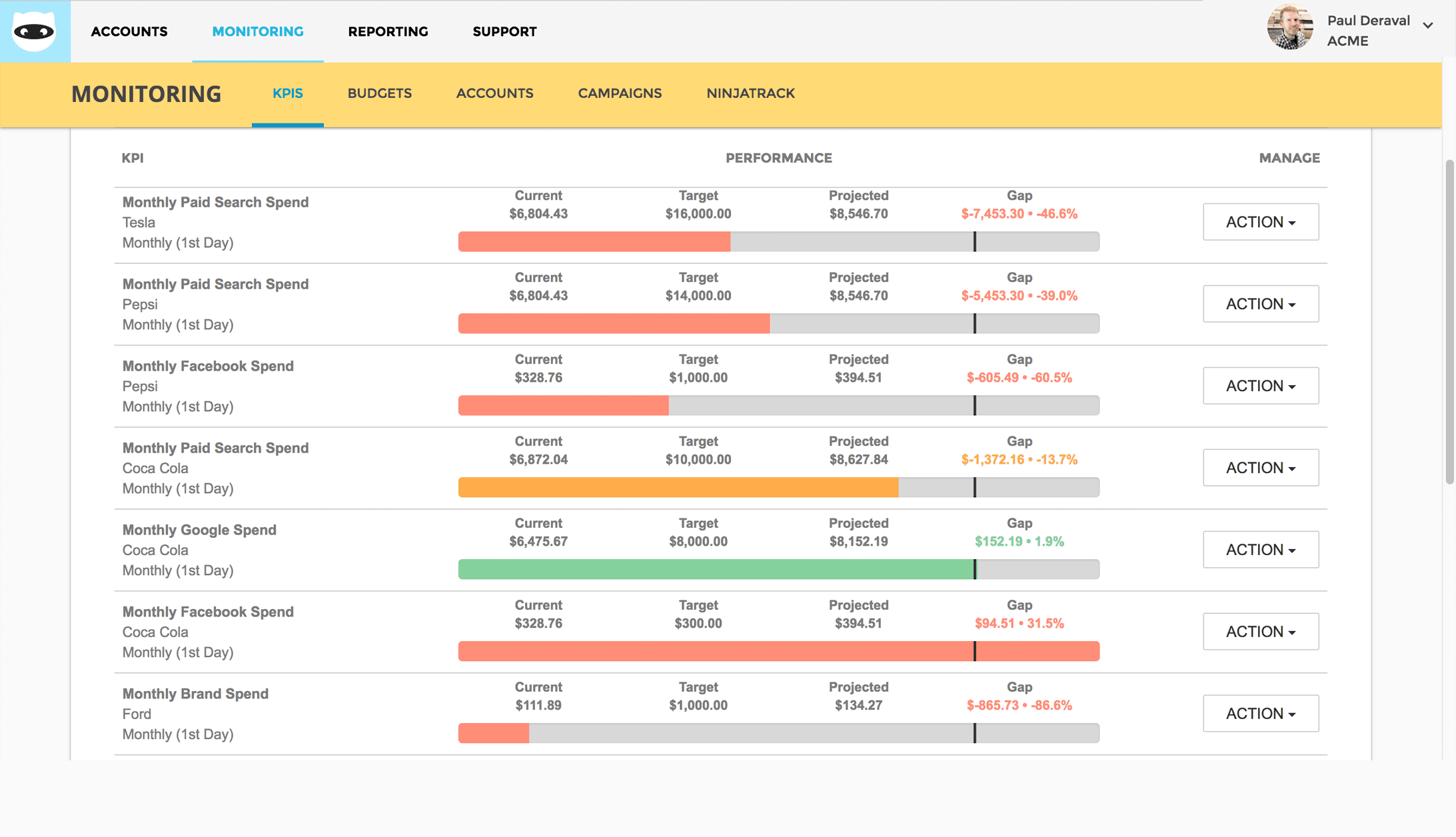
Task: Click the KPI column header
Action: 133,158
